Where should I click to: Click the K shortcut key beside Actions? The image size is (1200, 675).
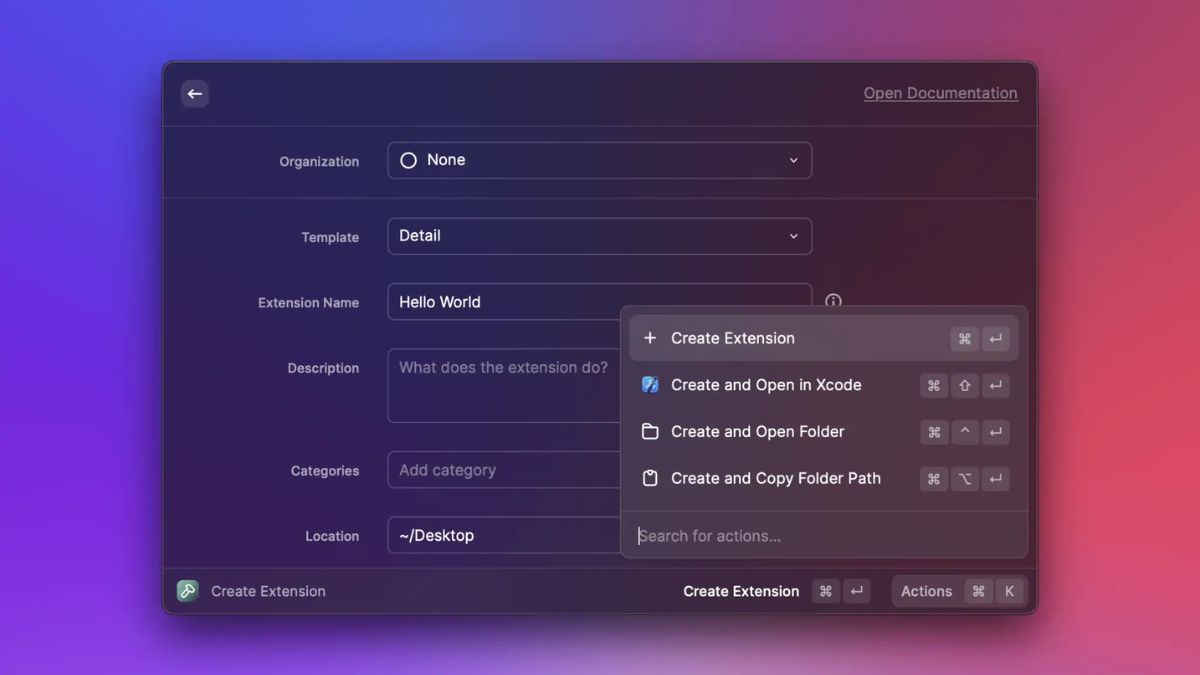pyautogui.click(x=1009, y=591)
